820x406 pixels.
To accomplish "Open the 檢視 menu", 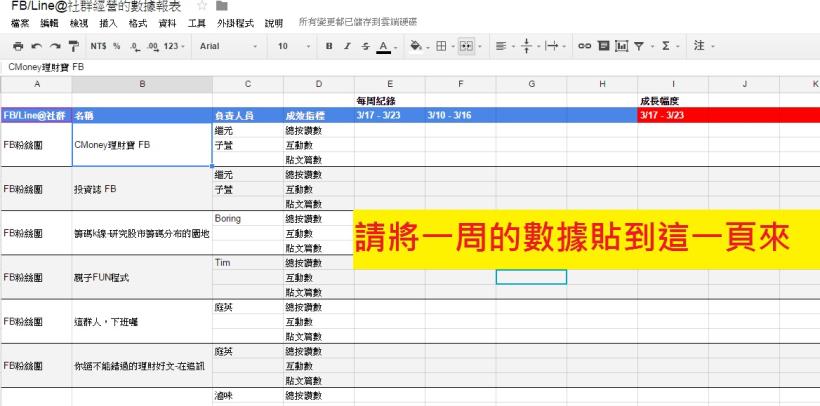I will point(79,23).
